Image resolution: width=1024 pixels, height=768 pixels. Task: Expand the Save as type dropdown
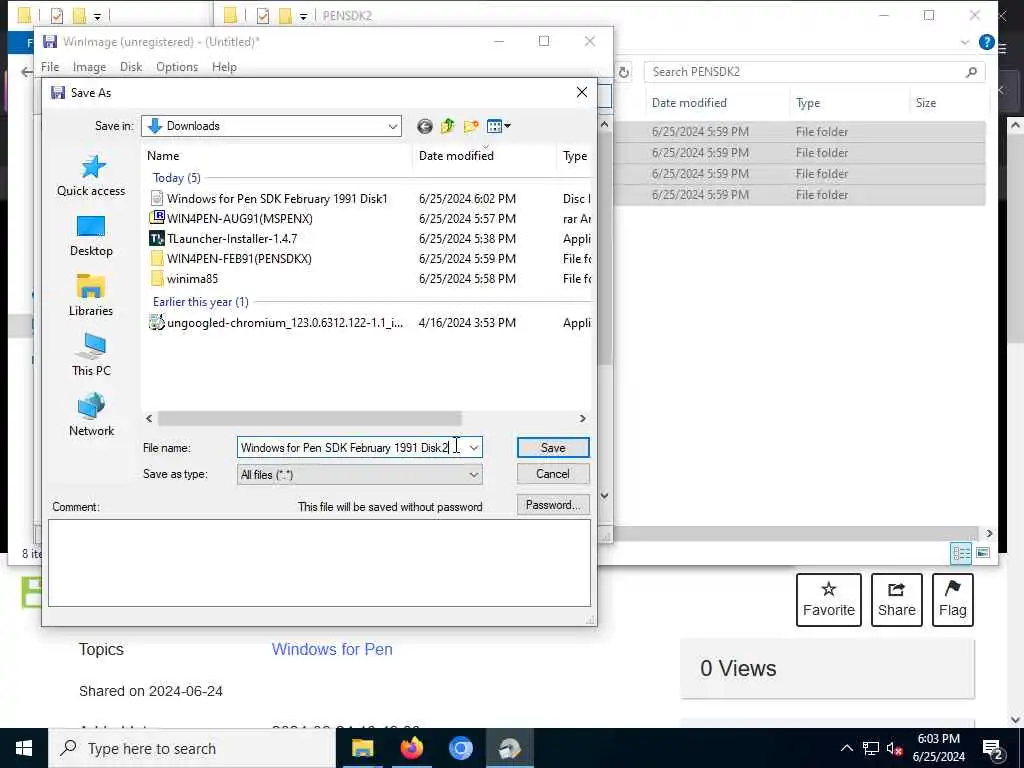pos(474,475)
